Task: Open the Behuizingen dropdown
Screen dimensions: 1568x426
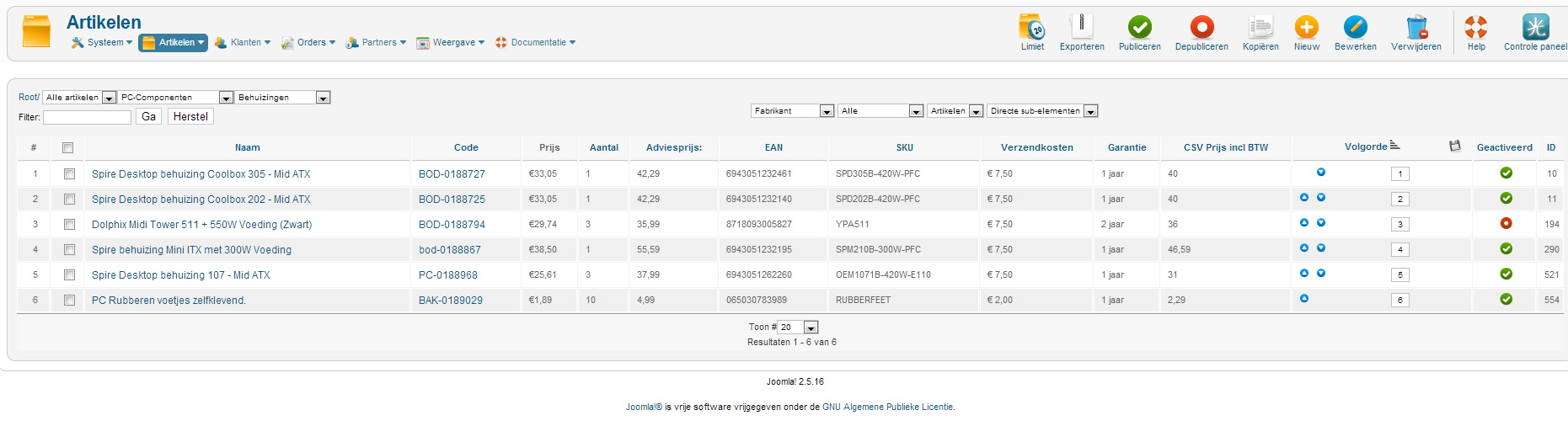Action: click(x=282, y=98)
